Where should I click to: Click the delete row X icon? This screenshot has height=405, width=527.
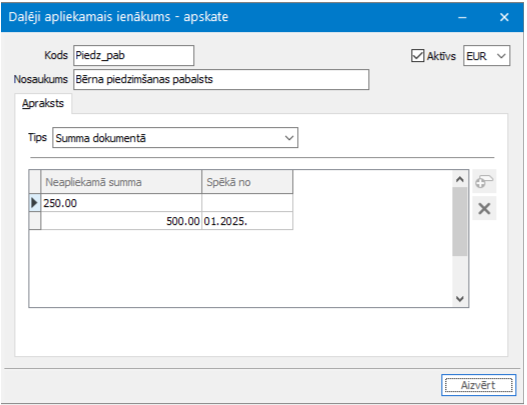pos(484,209)
